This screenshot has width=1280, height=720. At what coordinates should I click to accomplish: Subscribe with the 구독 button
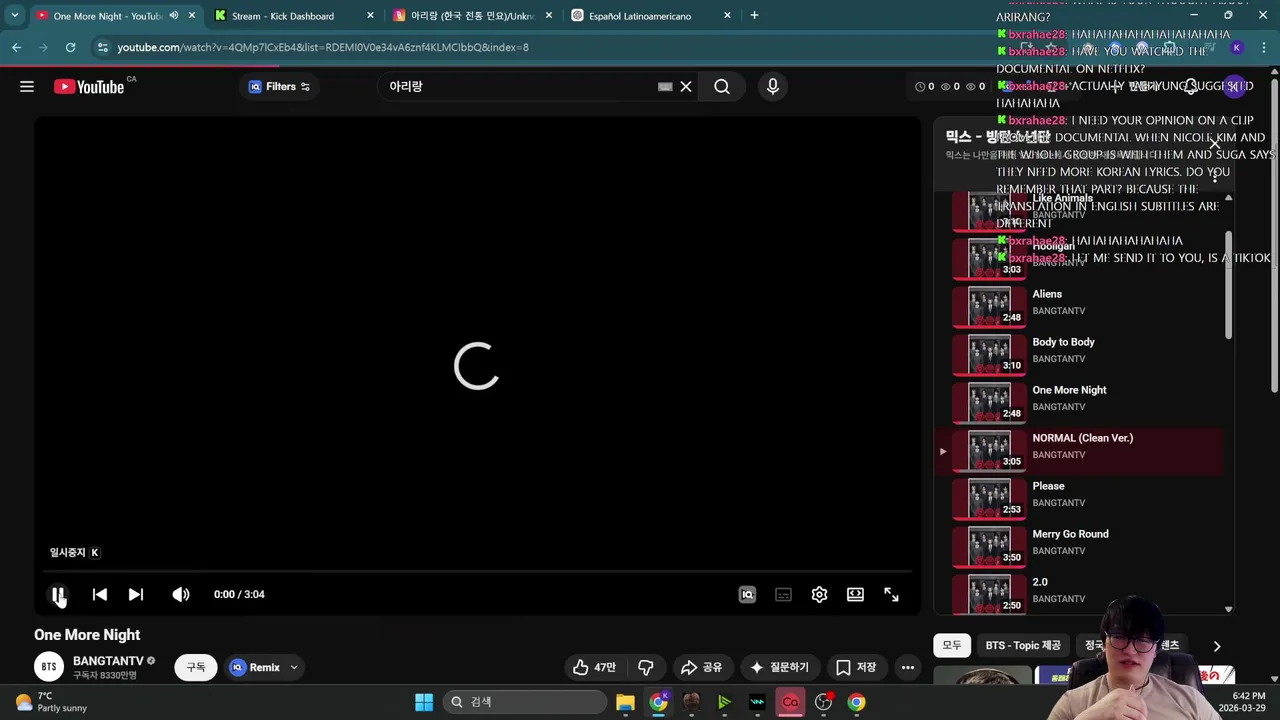click(x=196, y=667)
